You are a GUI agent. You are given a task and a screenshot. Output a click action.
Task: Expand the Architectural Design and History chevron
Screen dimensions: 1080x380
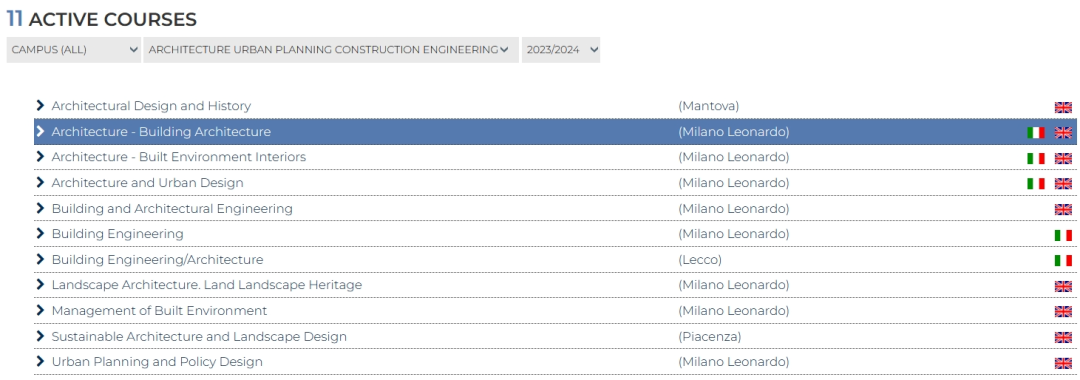click(40, 105)
